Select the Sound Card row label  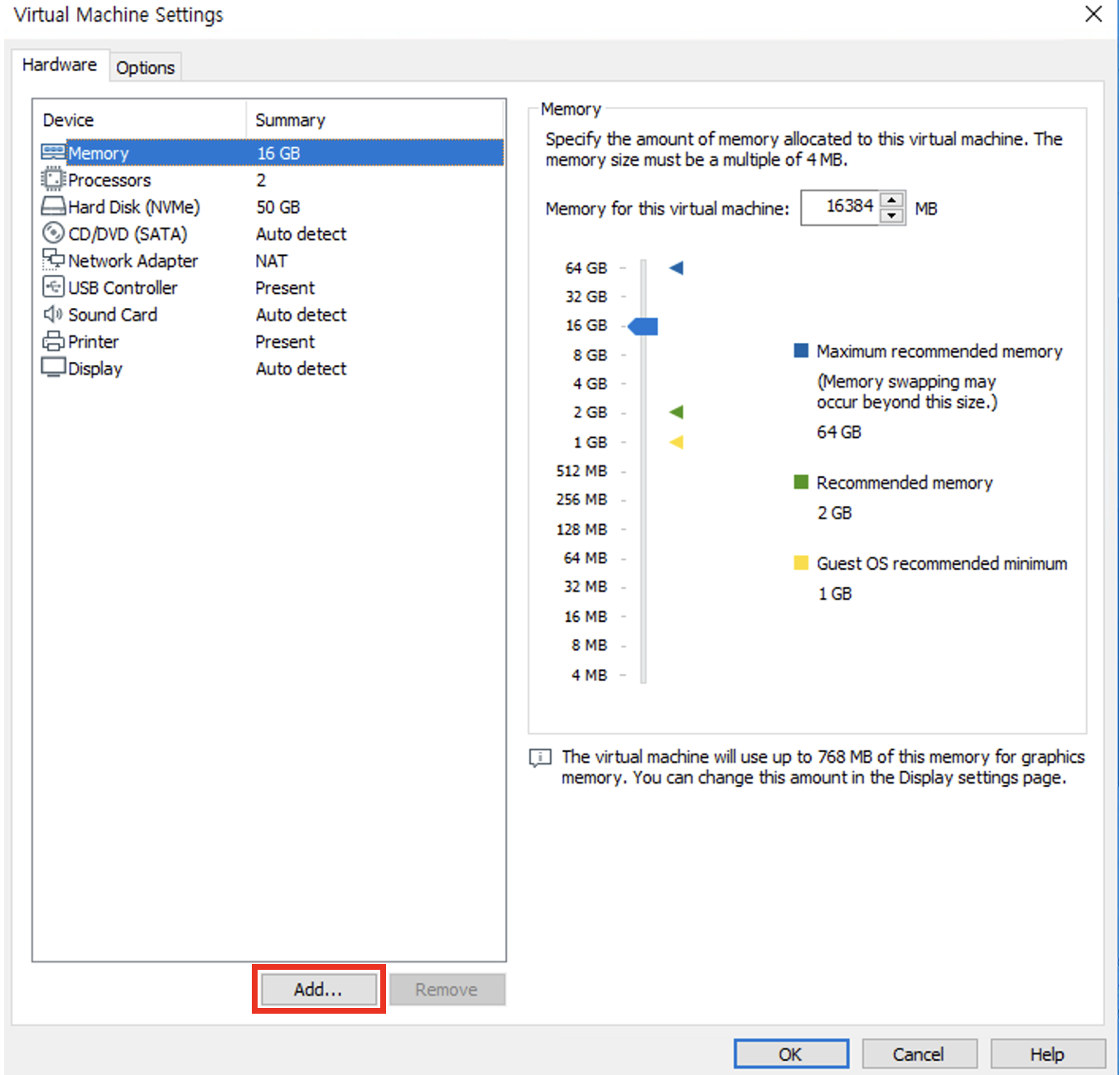[113, 315]
